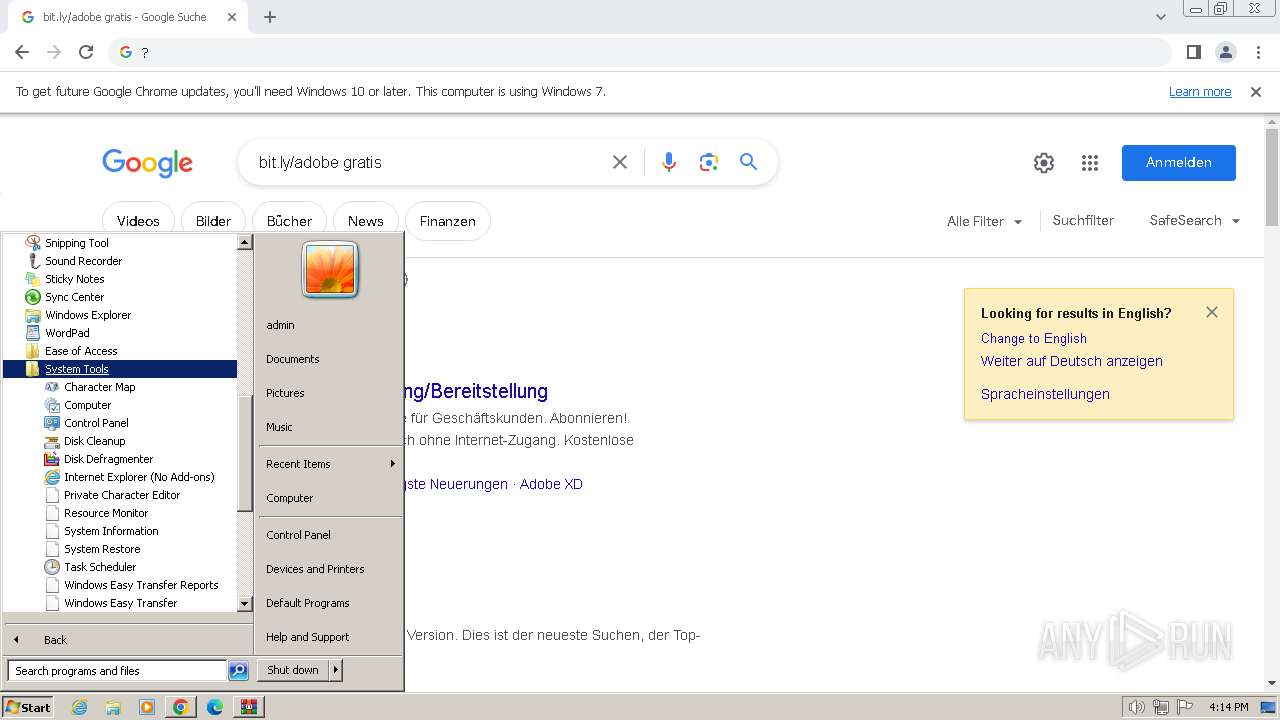Viewport: 1280px width, 720px height.
Task: Open Music from the Start menu
Action: pos(279,427)
